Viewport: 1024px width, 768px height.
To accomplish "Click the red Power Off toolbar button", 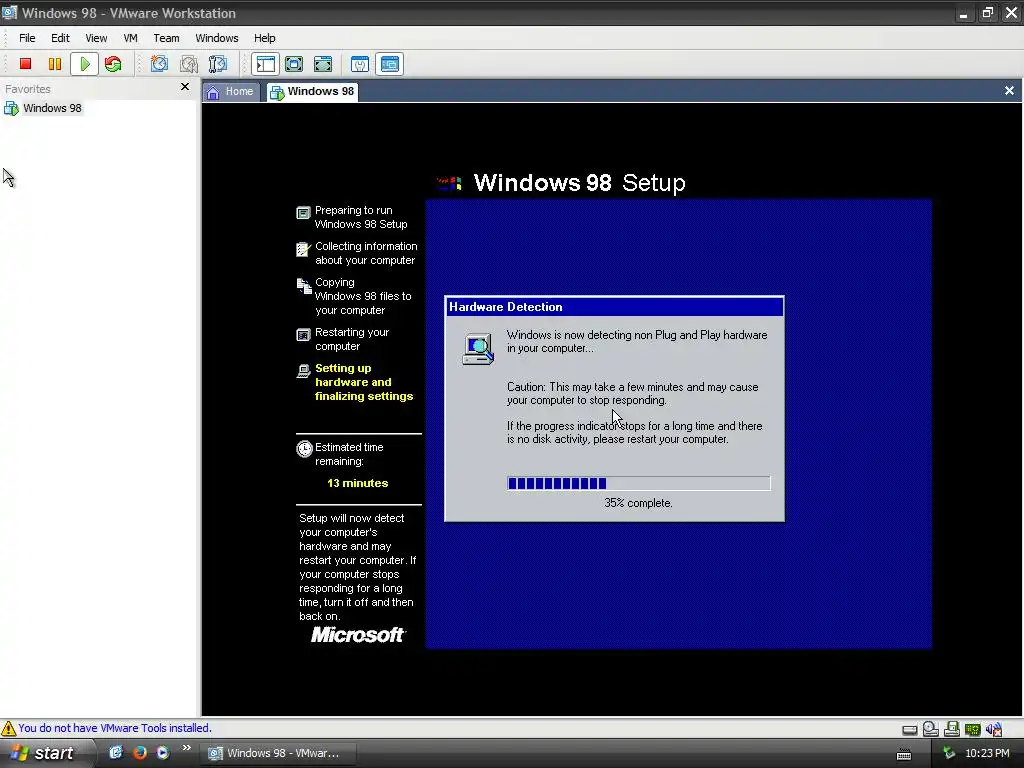I will coord(25,64).
